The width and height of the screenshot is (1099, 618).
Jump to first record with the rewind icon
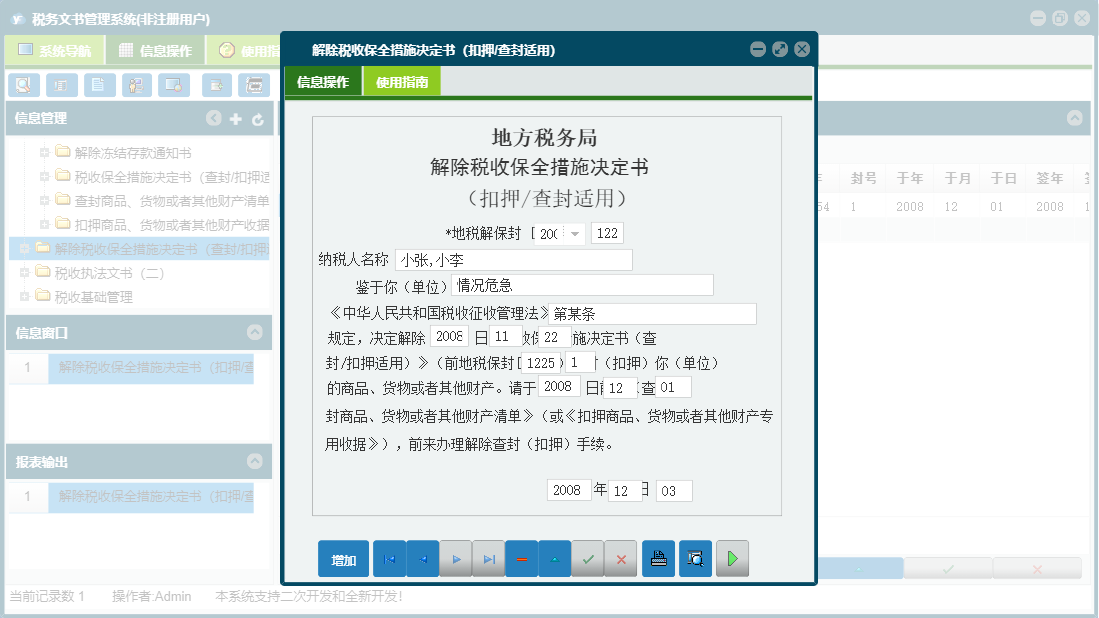pyautogui.click(x=389, y=558)
